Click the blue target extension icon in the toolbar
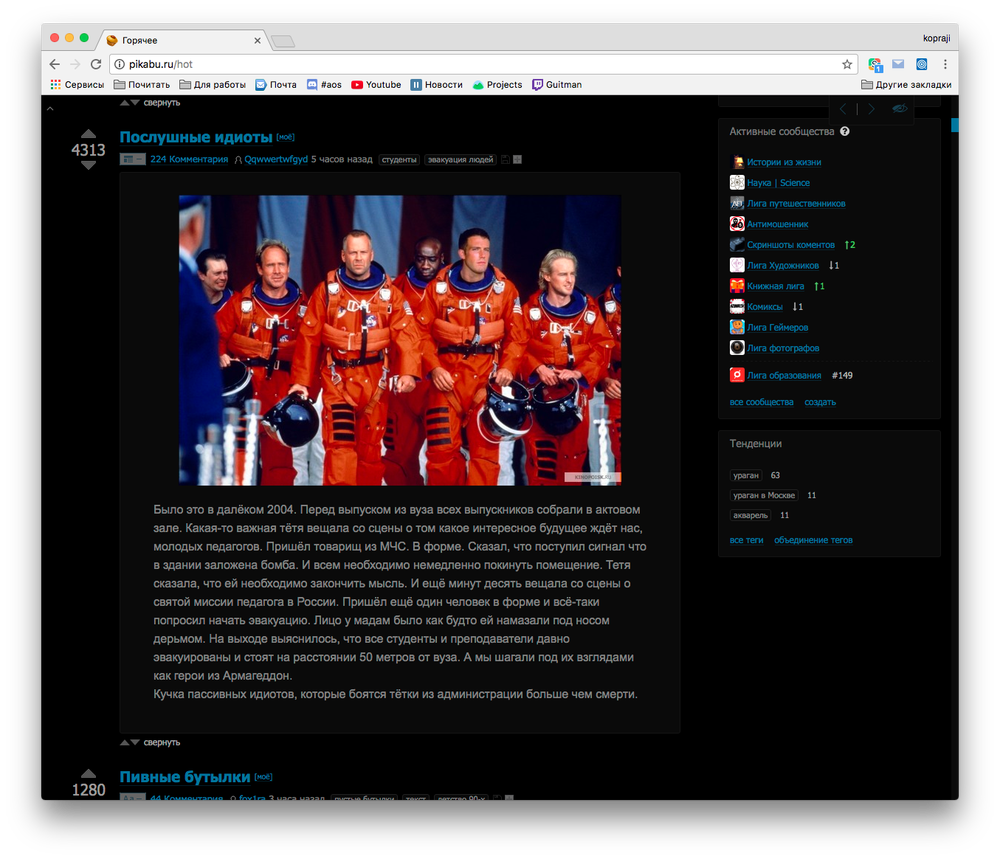The height and width of the screenshot is (859, 1000). coord(922,64)
